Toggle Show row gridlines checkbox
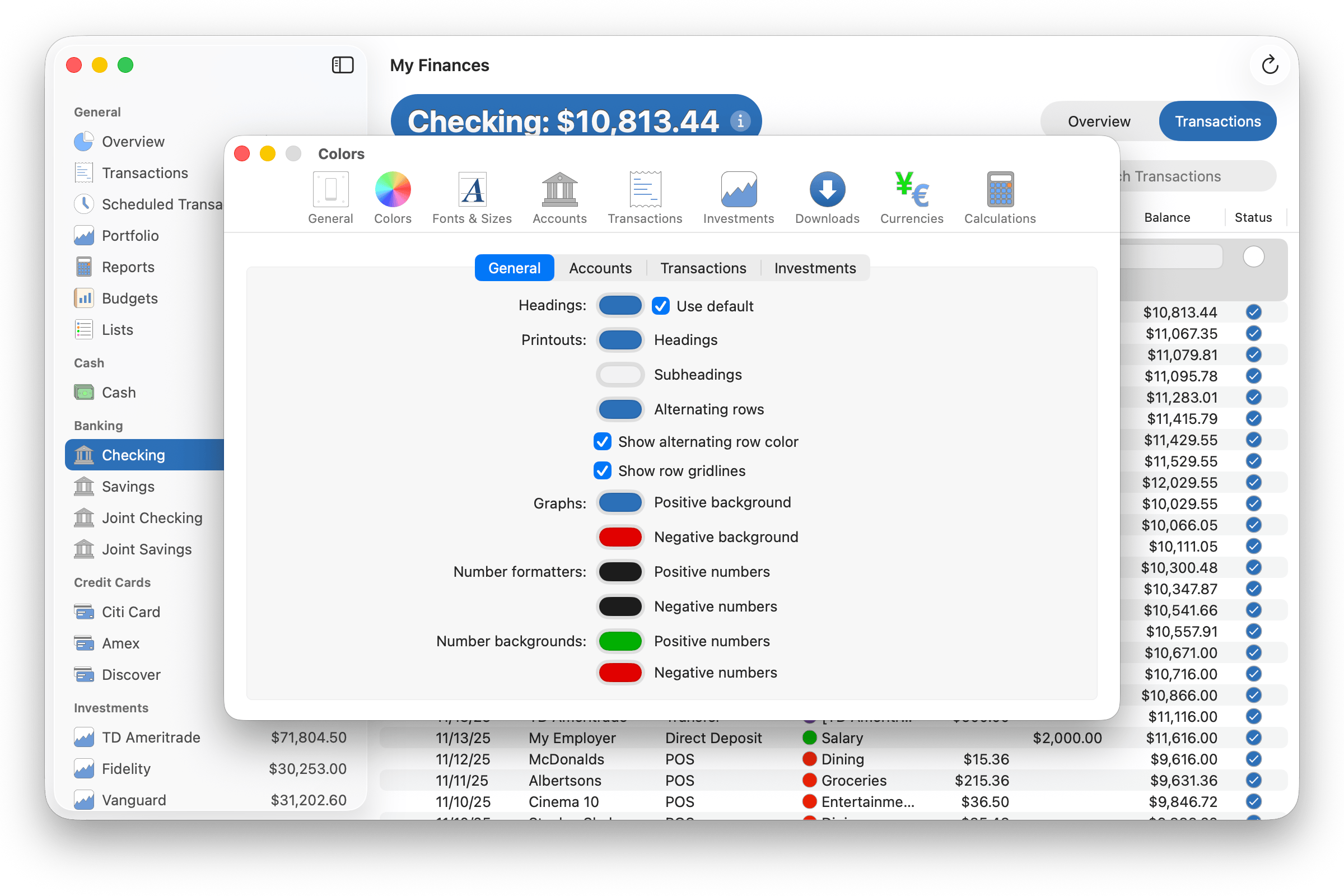Screen dimensions: 1344x896 pyautogui.click(x=603, y=471)
